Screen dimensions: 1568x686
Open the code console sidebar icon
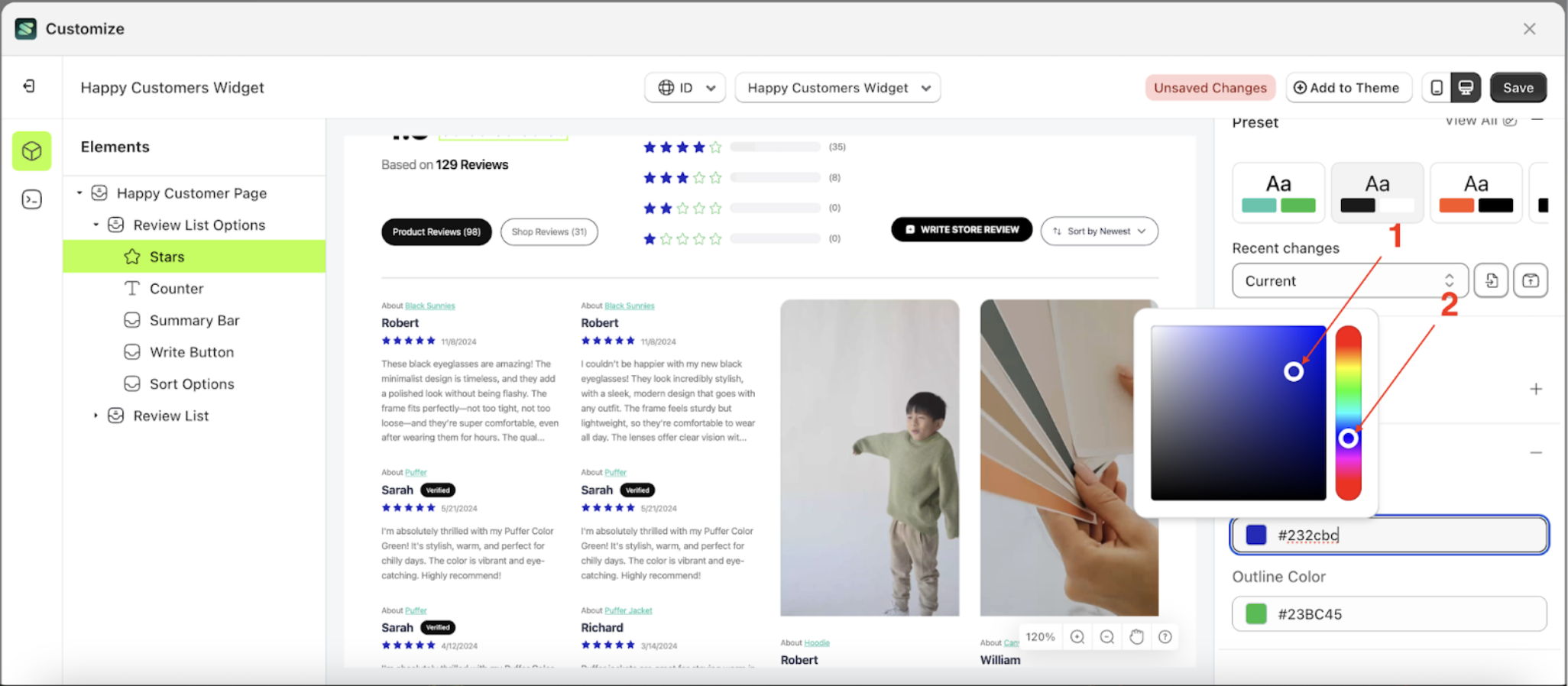pos(31,199)
